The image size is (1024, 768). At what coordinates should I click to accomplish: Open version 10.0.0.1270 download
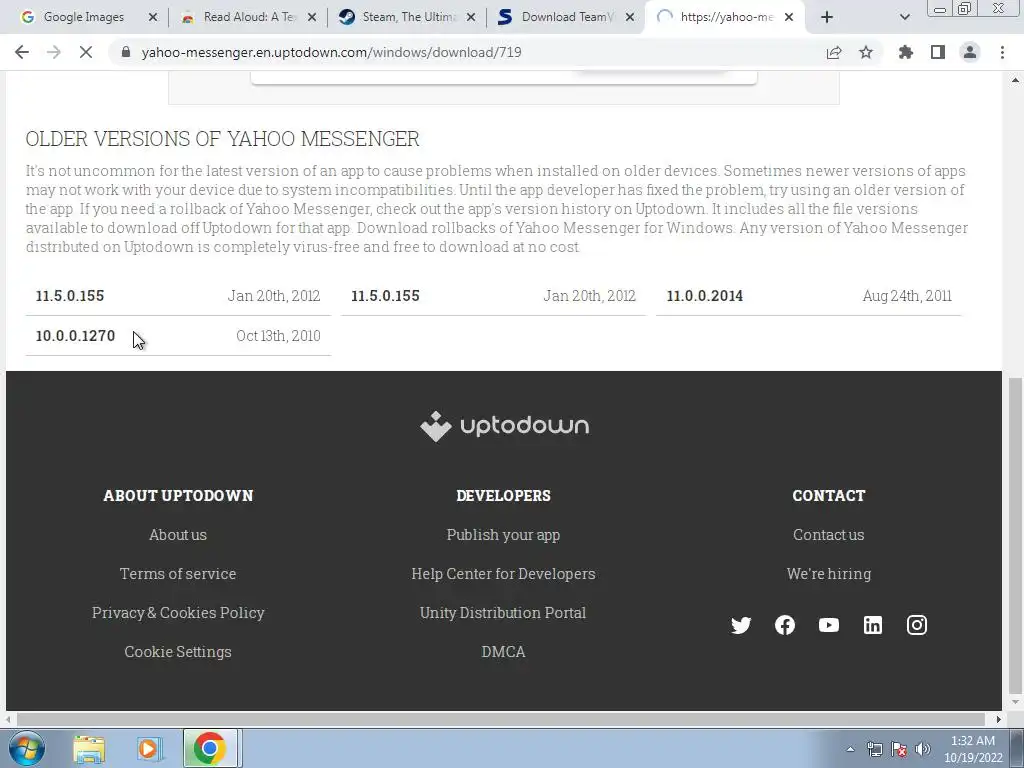(x=178, y=336)
